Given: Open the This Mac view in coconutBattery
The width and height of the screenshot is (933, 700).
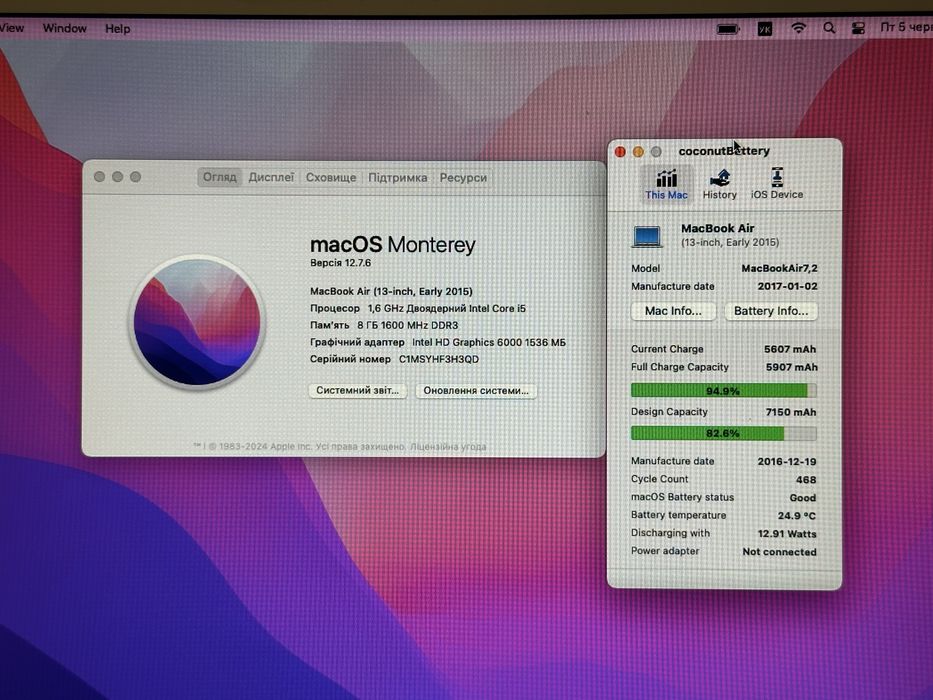Looking at the screenshot, I should [x=666, y=184].
